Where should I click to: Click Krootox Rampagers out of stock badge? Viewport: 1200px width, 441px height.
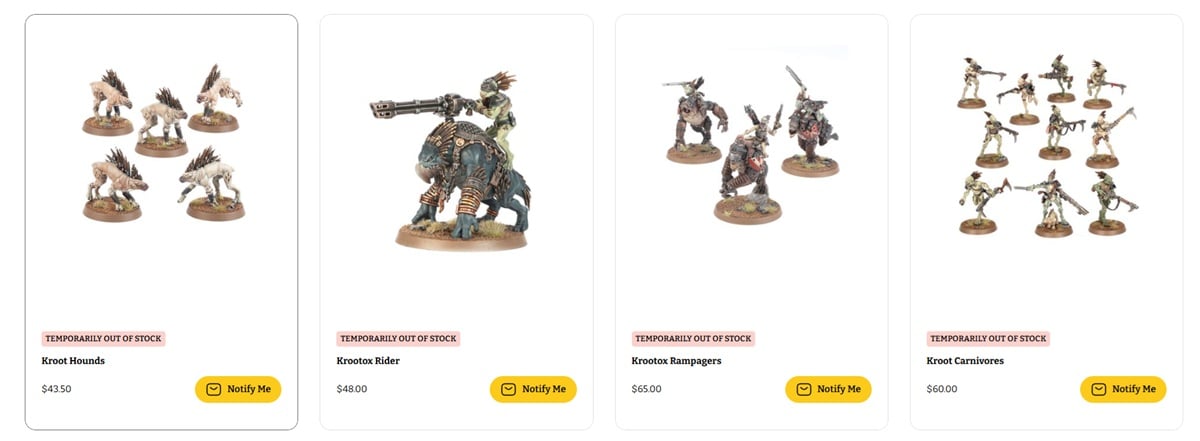[693, 339]
